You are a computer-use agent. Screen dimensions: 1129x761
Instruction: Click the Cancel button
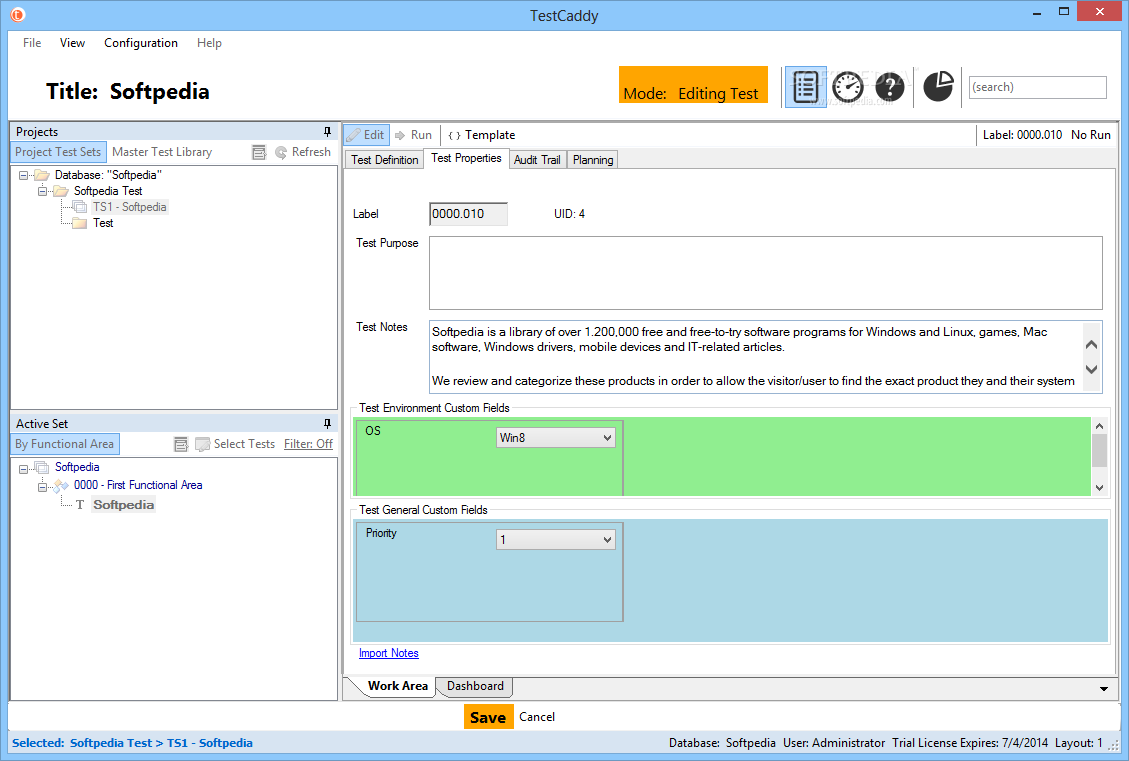coord(537,717)
